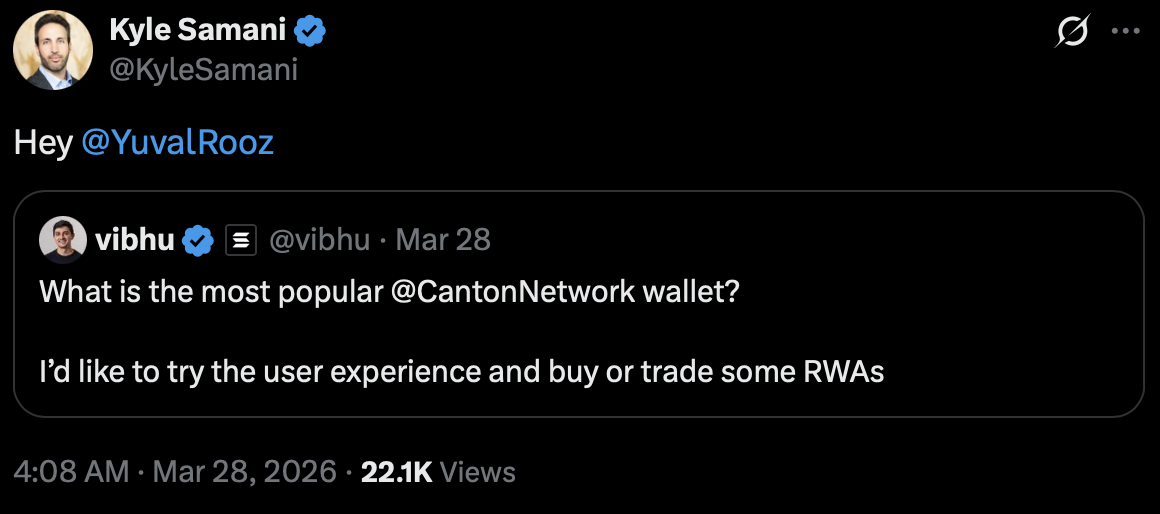The image size is (1160, 514).
Task: Click the Grok icon on the tweet
Action: pyautogui.click(x=1072, y=32)
